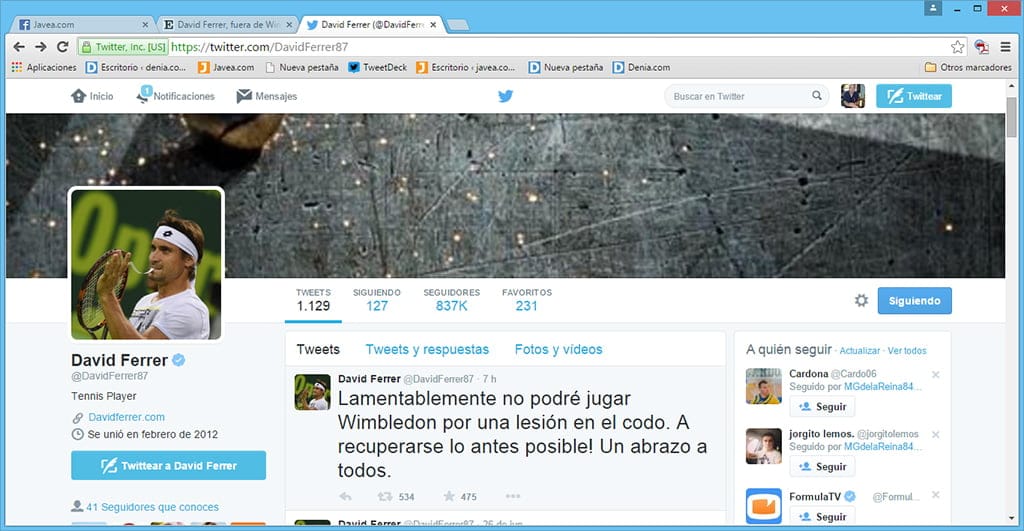The height and width of the screenshot is (531, 1024).
Task: Open the Nueva pestaña bookmark with page icon
Action: (x=302, y=67)
